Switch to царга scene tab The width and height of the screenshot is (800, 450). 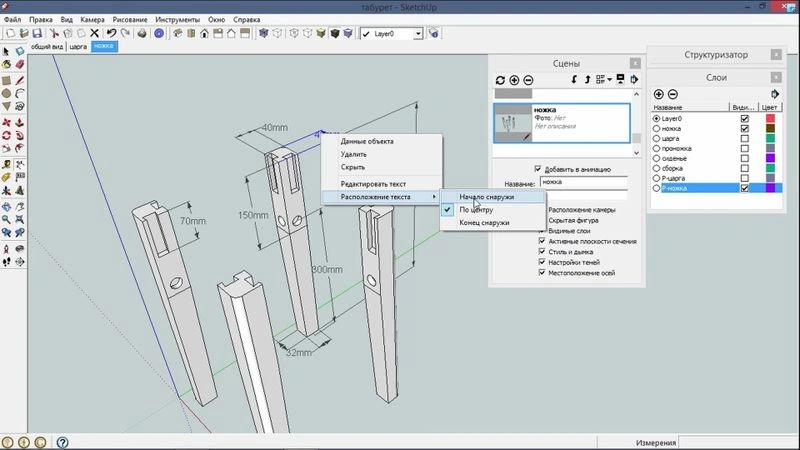coord(78,46)
